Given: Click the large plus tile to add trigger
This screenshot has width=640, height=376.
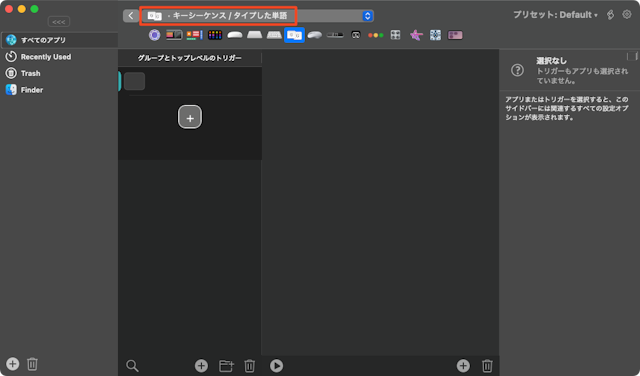Looking at the screenshot, I should tap(190, 117).
